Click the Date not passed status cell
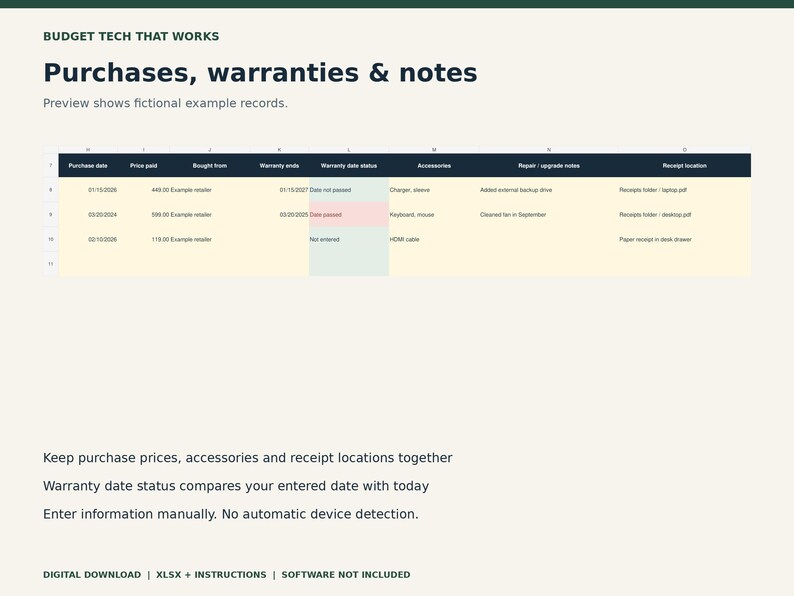Image resolution: width=794 pixels, height=596 pixels. (x=349, y=190)
